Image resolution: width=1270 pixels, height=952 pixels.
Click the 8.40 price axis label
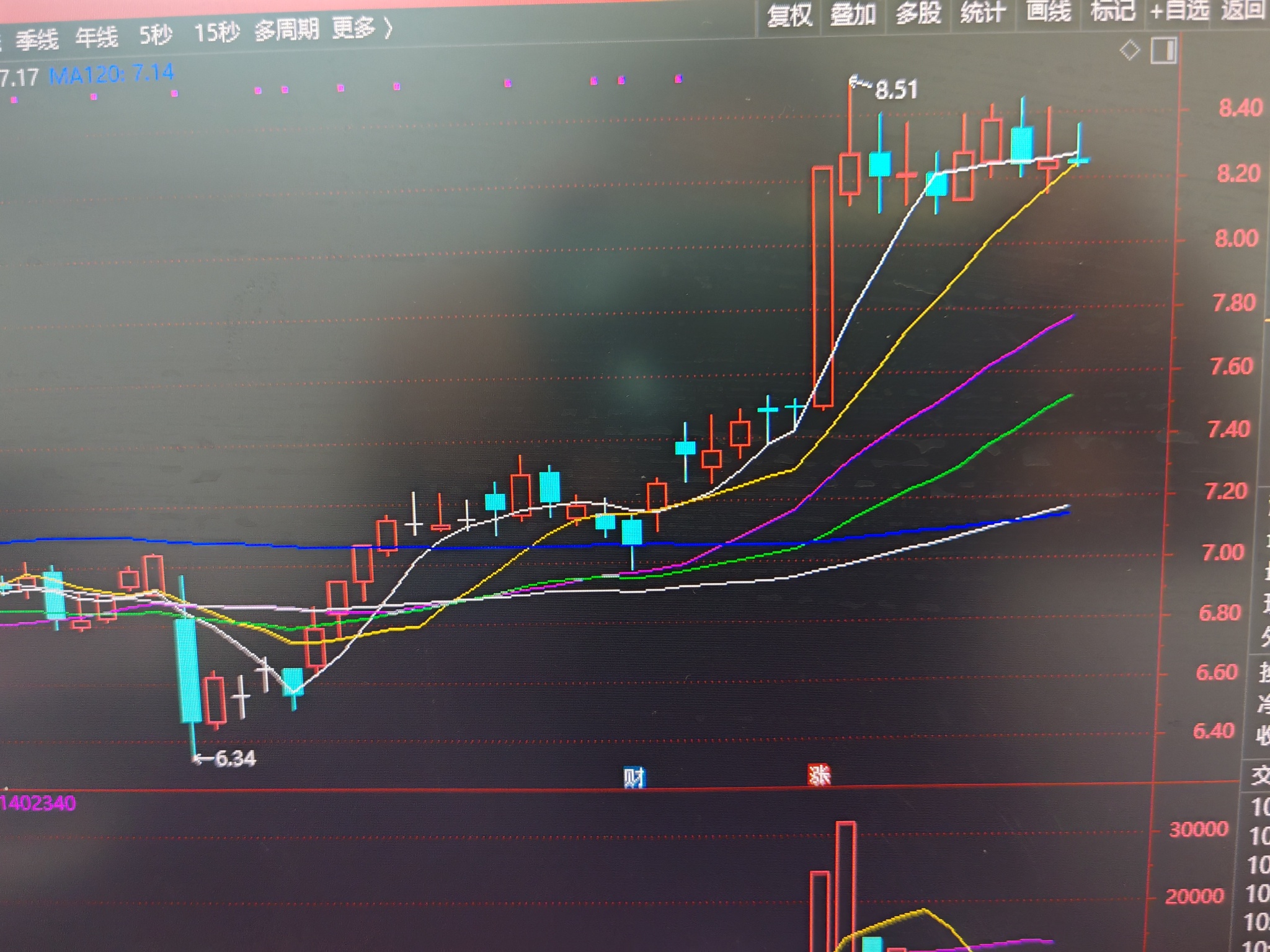pos(1240,108)
